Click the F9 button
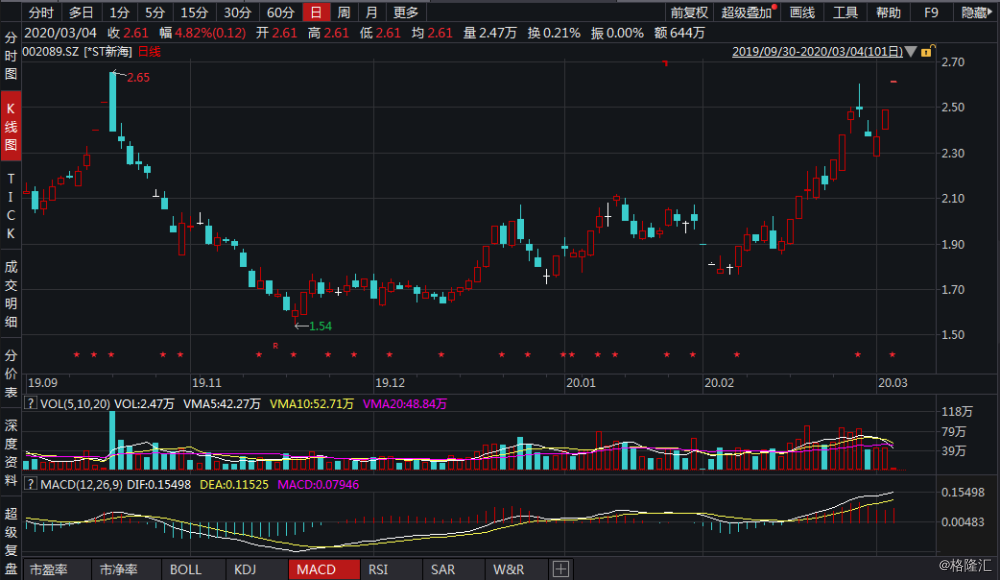The image size is (1000, 580). tap(931, 13)
